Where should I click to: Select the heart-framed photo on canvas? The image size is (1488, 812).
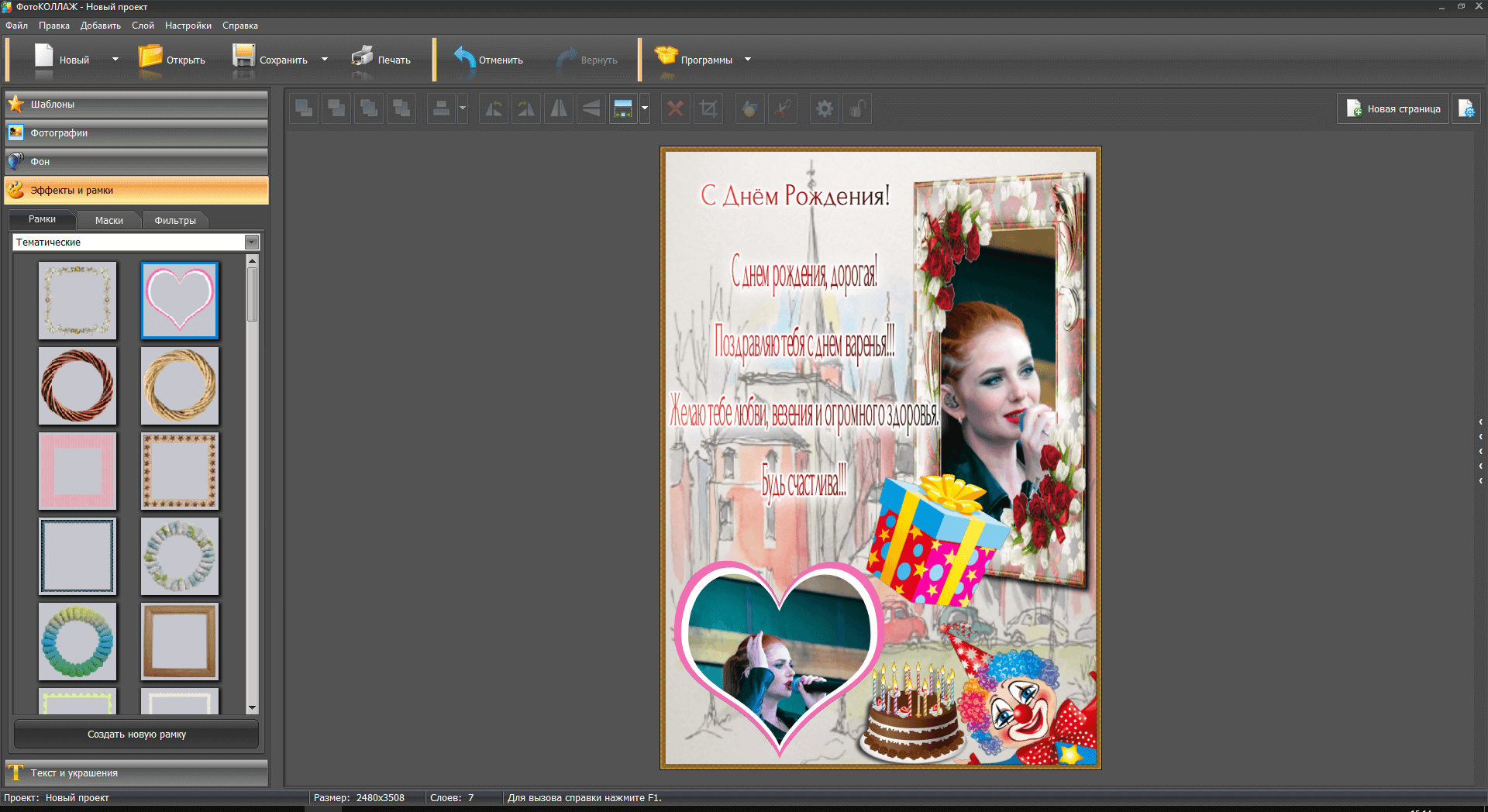777,657
